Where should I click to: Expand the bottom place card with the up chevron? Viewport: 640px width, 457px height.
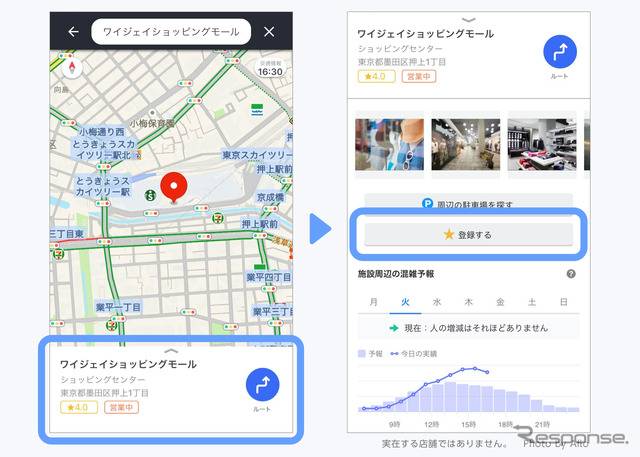pos(171,351)
